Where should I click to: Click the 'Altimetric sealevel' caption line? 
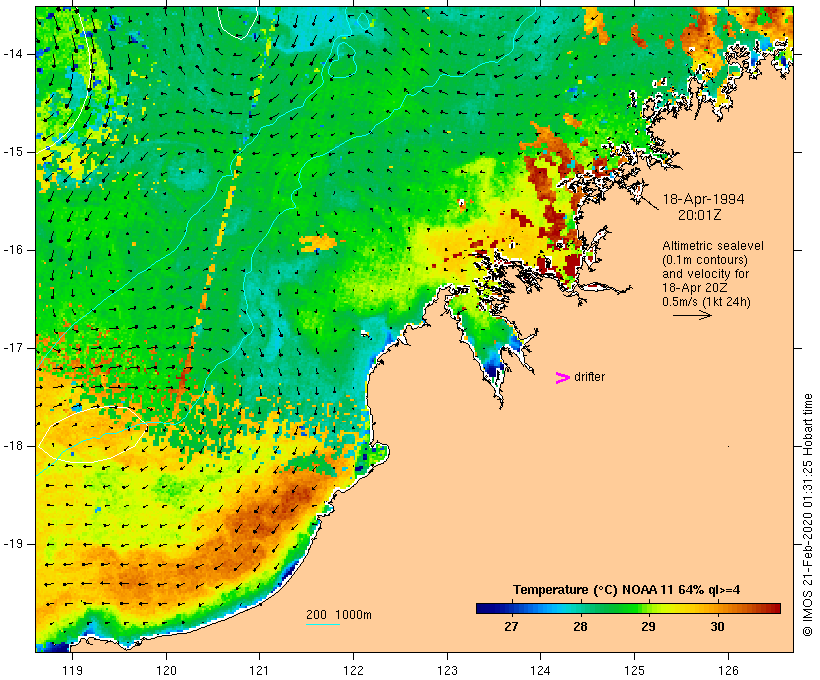[x=713, y=245]
